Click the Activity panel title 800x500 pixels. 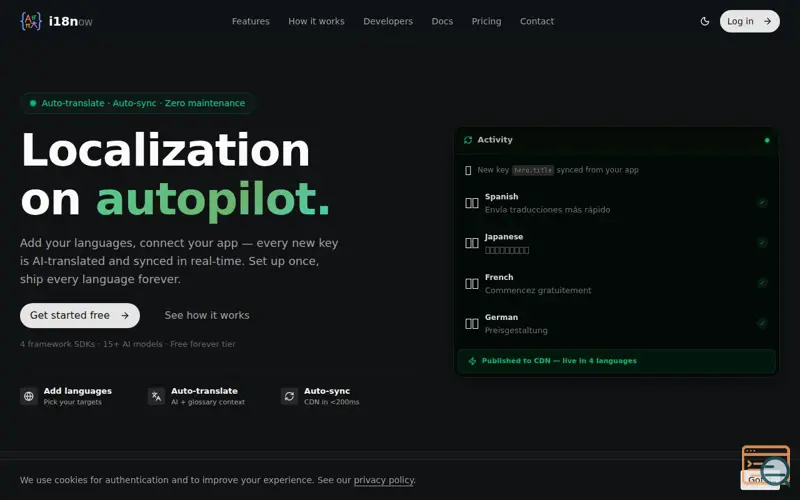[495, 140]
